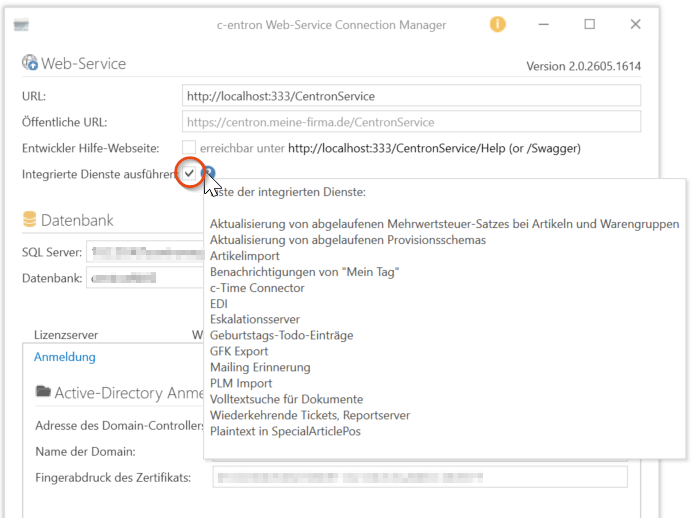This screenshot has height=518, width=700.
Task: Click 'Volltextsuche für Dokumente' entry
Action: pos(287,399)
